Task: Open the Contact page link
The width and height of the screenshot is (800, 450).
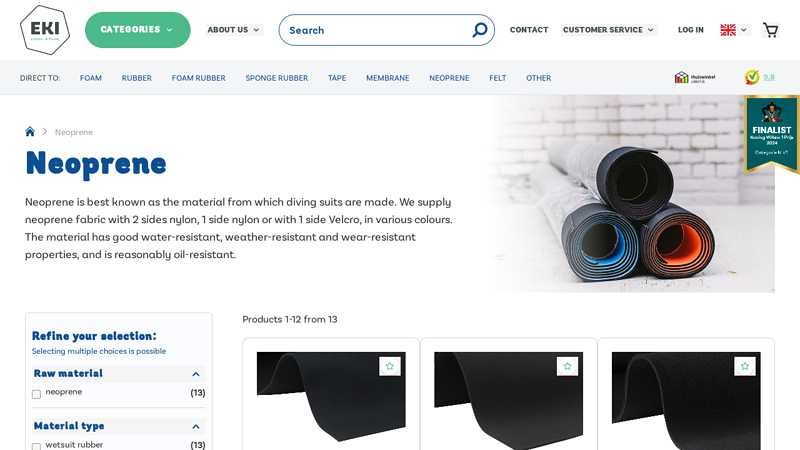Action: tap(529, 30)
